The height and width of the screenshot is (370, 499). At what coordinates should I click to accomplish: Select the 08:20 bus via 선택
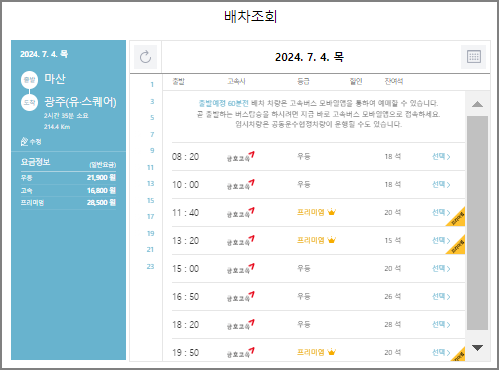441,156
